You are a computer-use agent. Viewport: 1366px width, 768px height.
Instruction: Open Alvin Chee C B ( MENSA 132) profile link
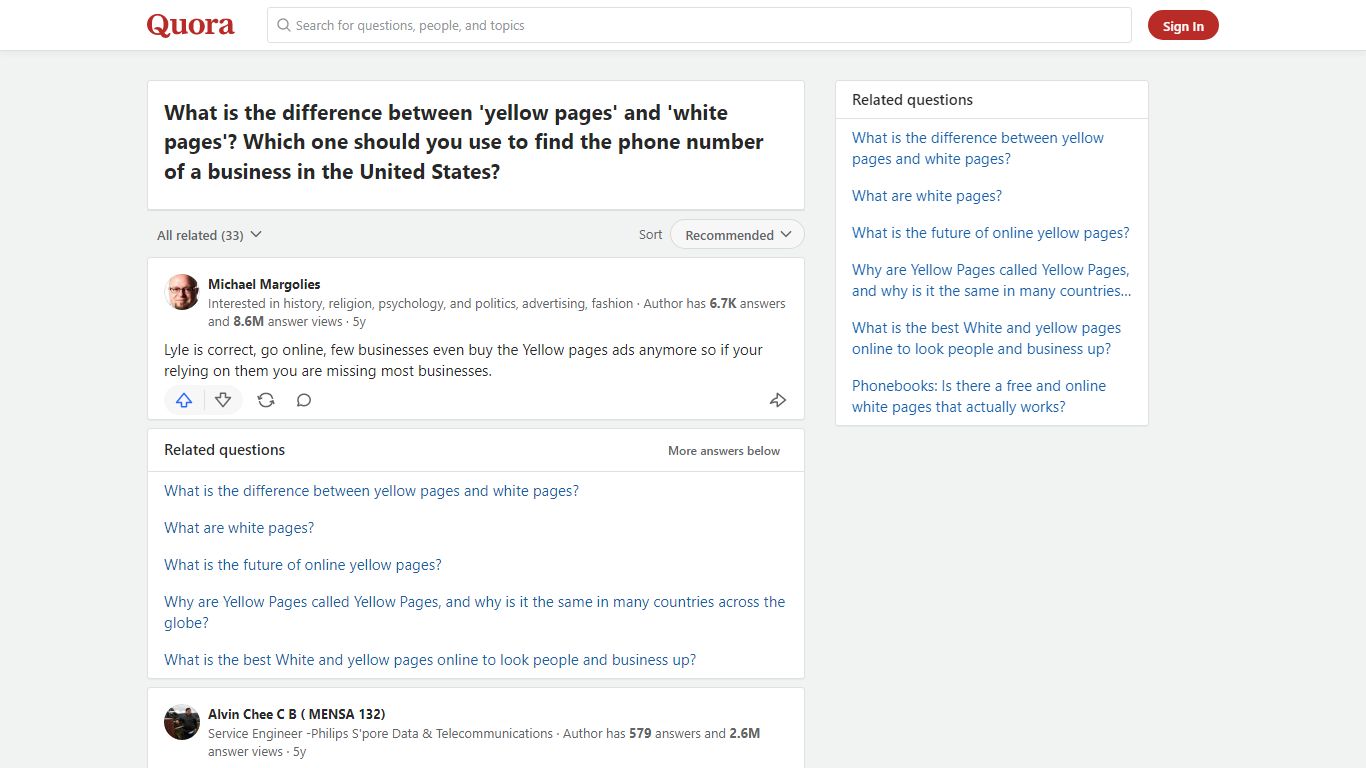[296, 714]
